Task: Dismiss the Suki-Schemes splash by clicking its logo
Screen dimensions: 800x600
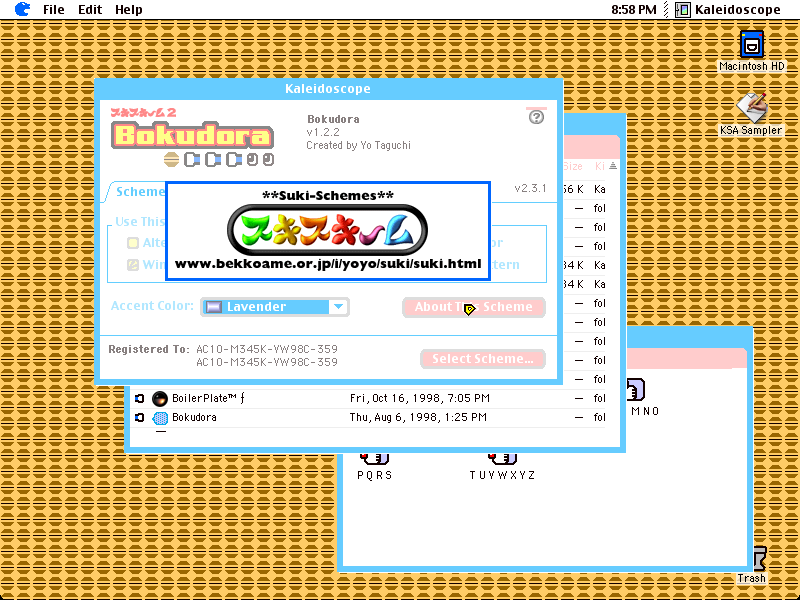Action: [x=327, y=230]
